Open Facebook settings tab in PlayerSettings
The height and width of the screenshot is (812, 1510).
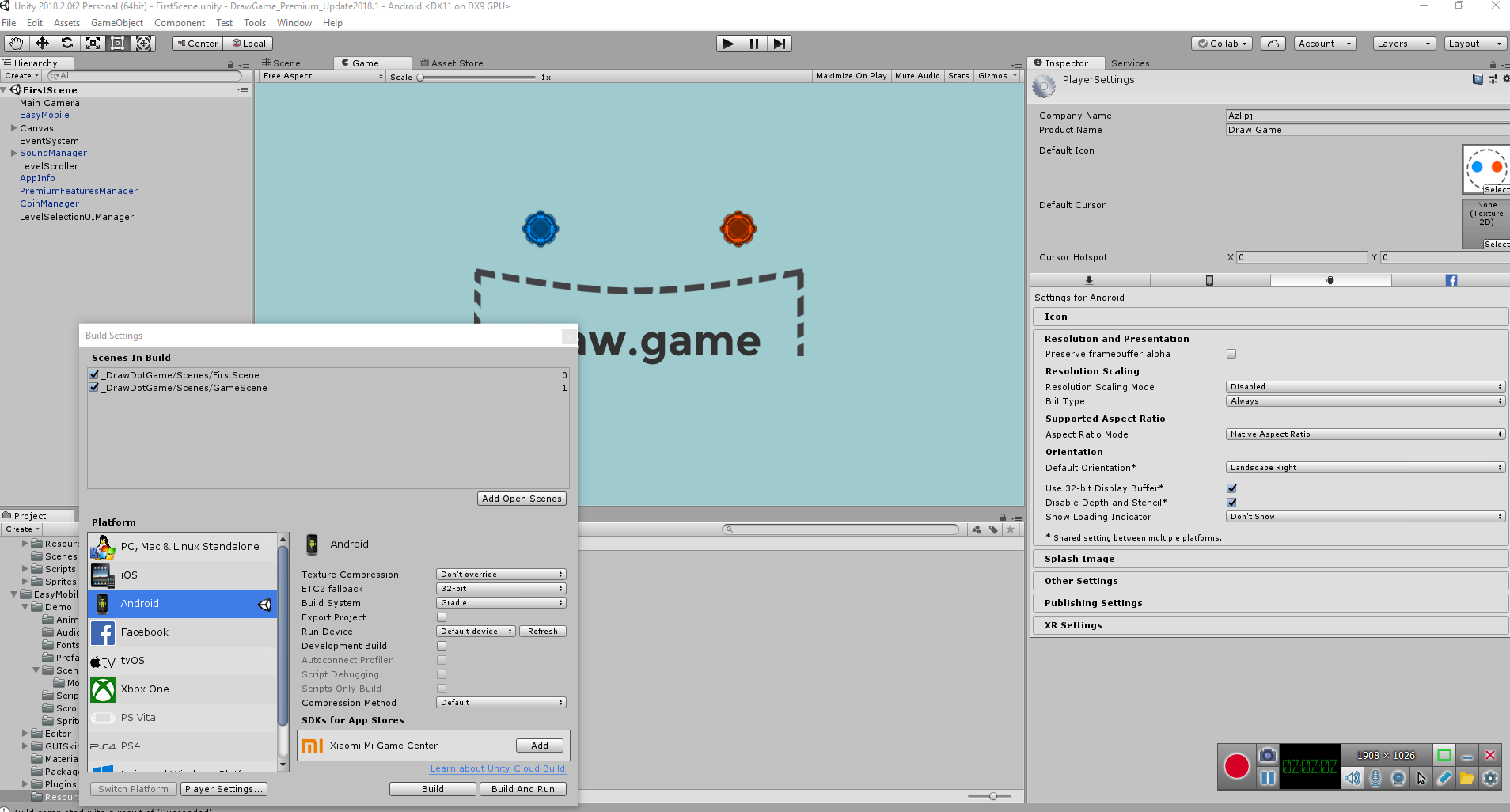[x=1451, y=280]
